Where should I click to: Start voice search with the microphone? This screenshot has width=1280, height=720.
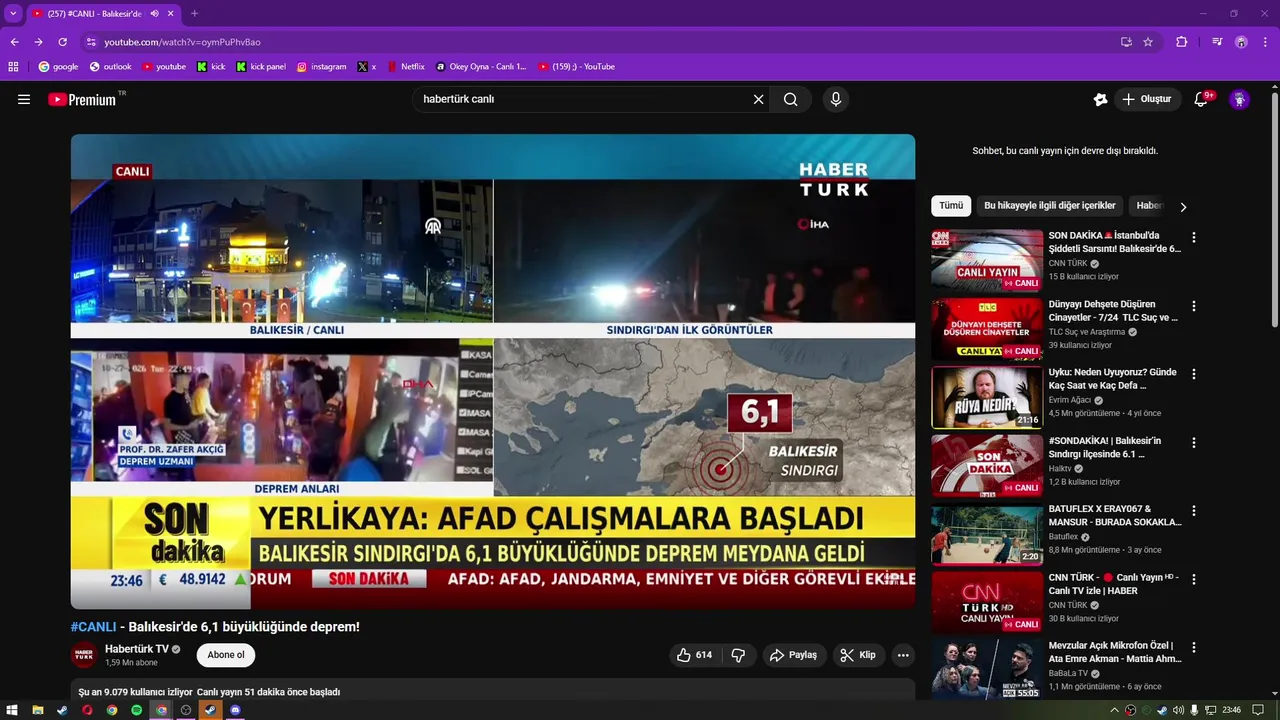click(x=836, y=99)
